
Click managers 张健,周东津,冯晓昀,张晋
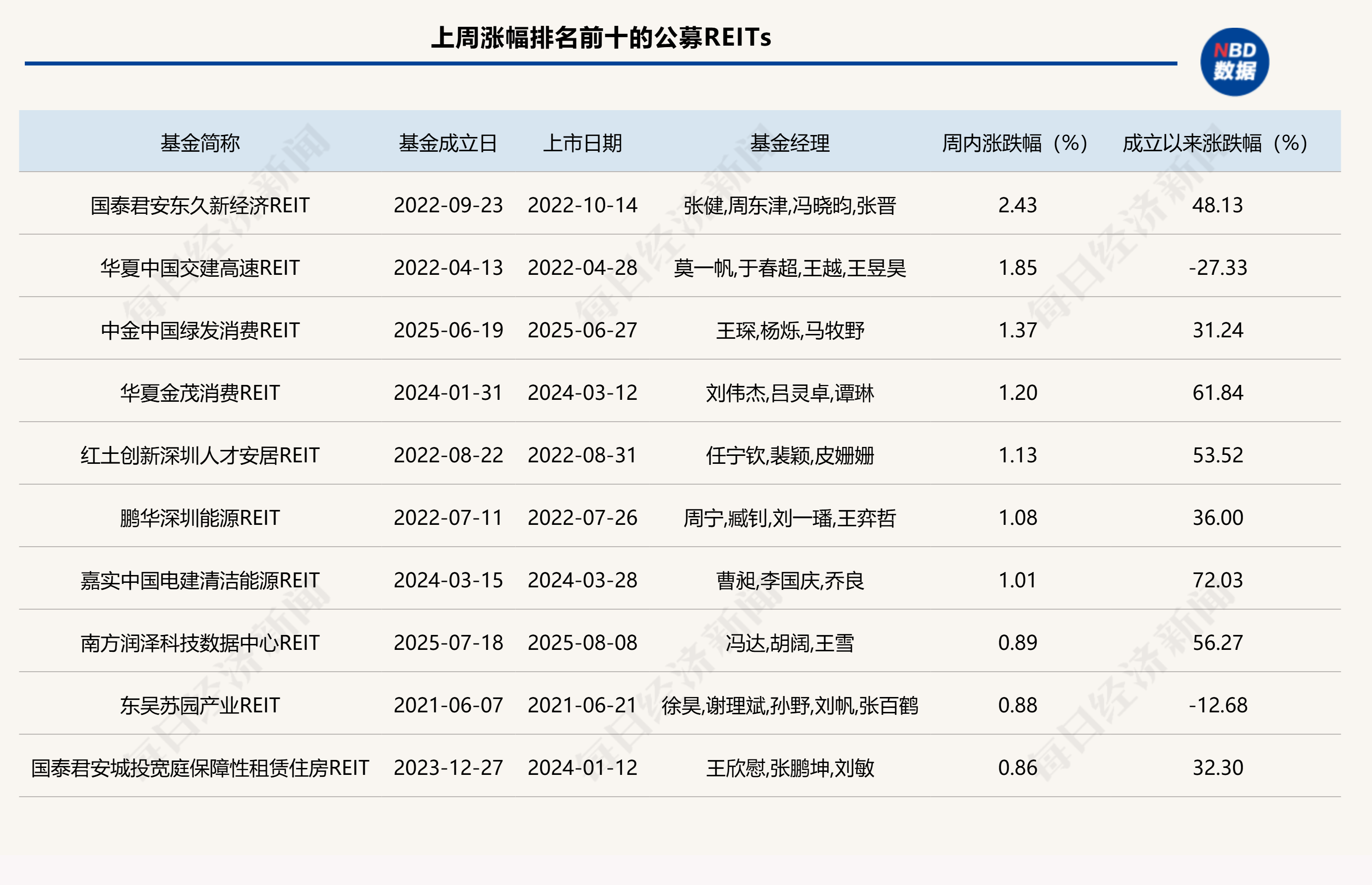(x=790, y=206)
